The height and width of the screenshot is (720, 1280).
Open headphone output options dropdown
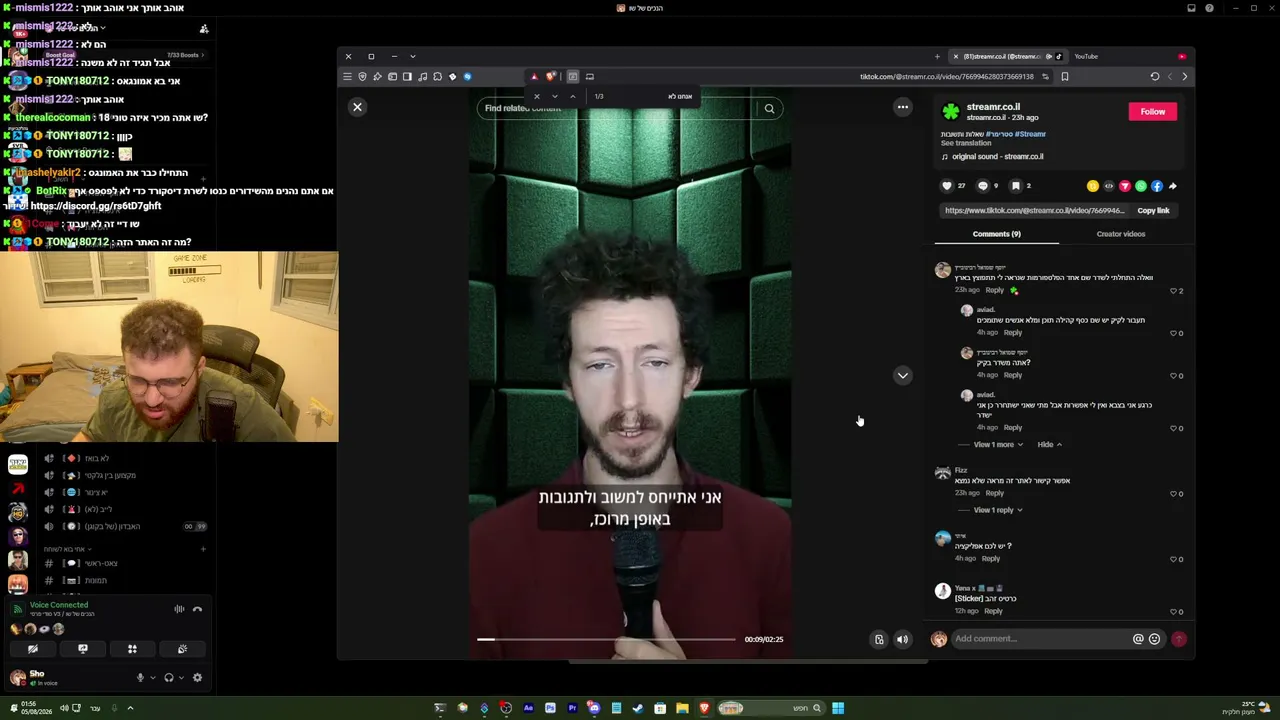click(x=181, y=678)
